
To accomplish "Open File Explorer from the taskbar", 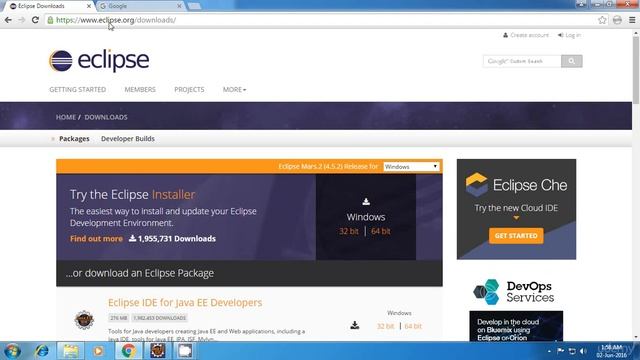I will [x=70, y=351].
